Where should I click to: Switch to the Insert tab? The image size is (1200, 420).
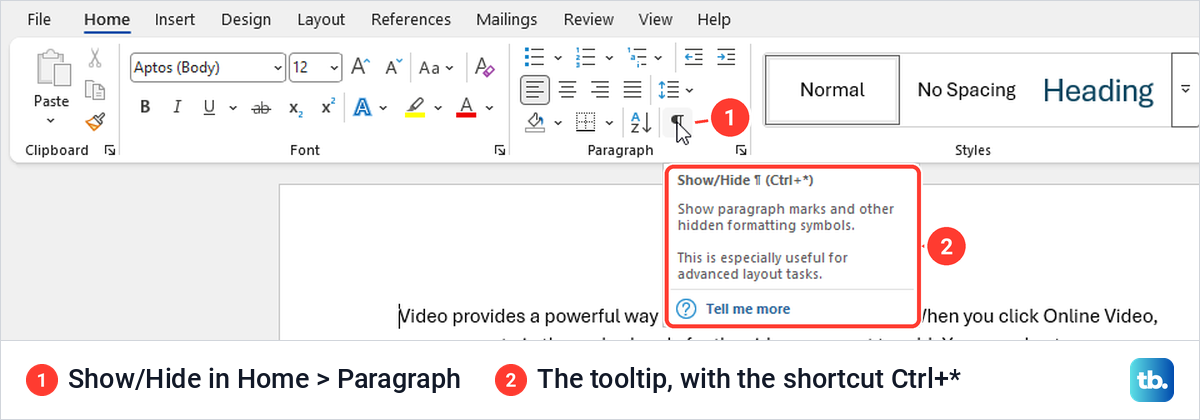pyautogui.click(x=175, y=19)
